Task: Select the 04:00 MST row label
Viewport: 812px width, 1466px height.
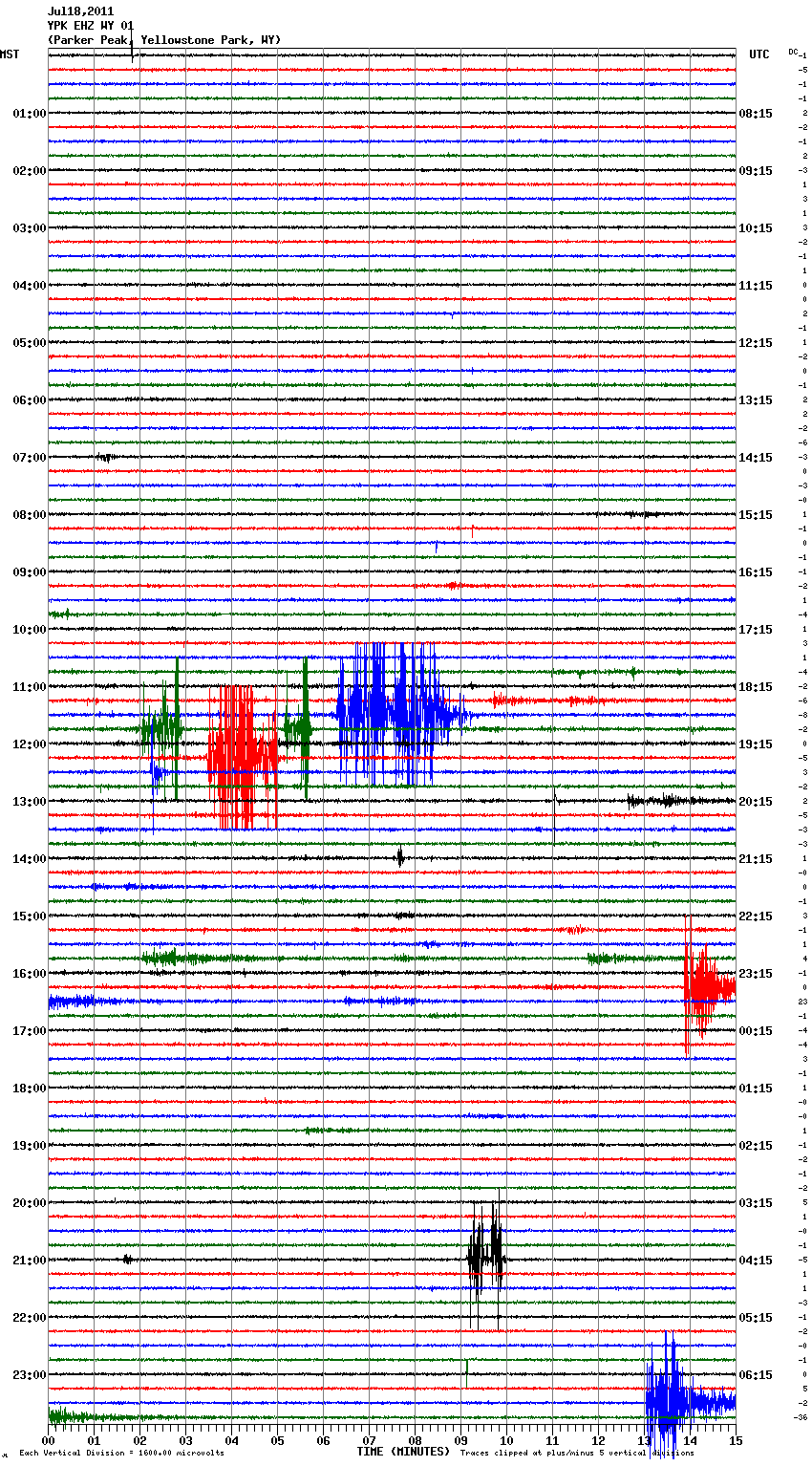Action: (x=30, y=286)
